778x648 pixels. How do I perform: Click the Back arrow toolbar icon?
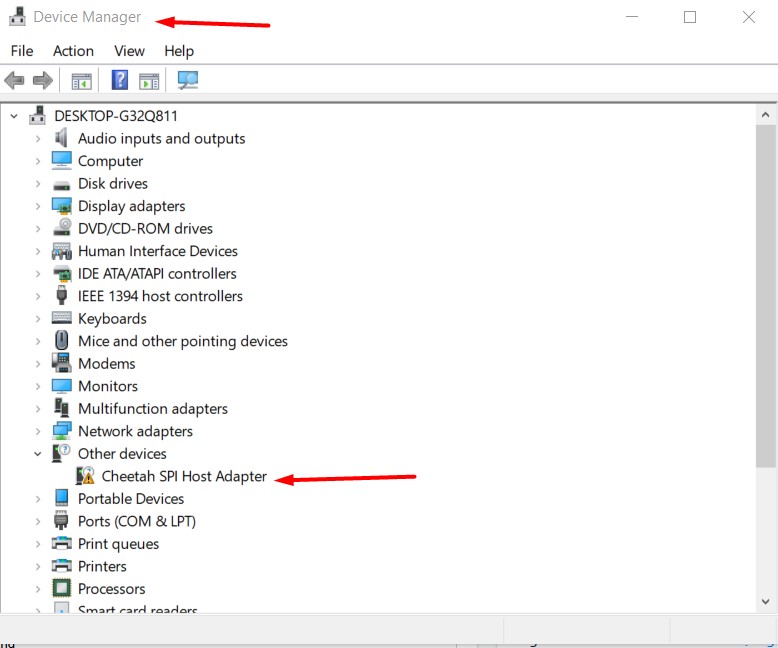click(14, 80)
